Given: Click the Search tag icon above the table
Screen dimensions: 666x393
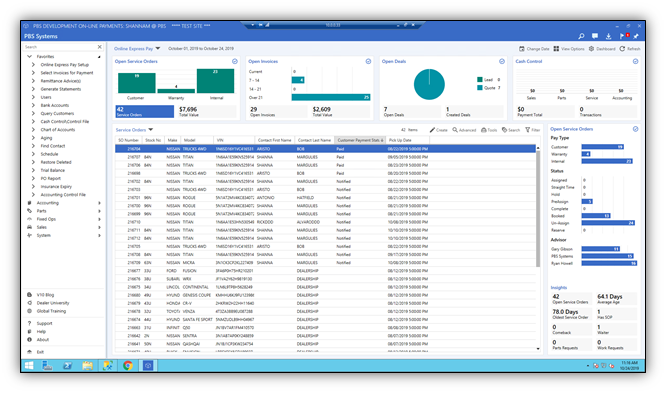Looking at the screenshot, I should click(x=505, y=130).
